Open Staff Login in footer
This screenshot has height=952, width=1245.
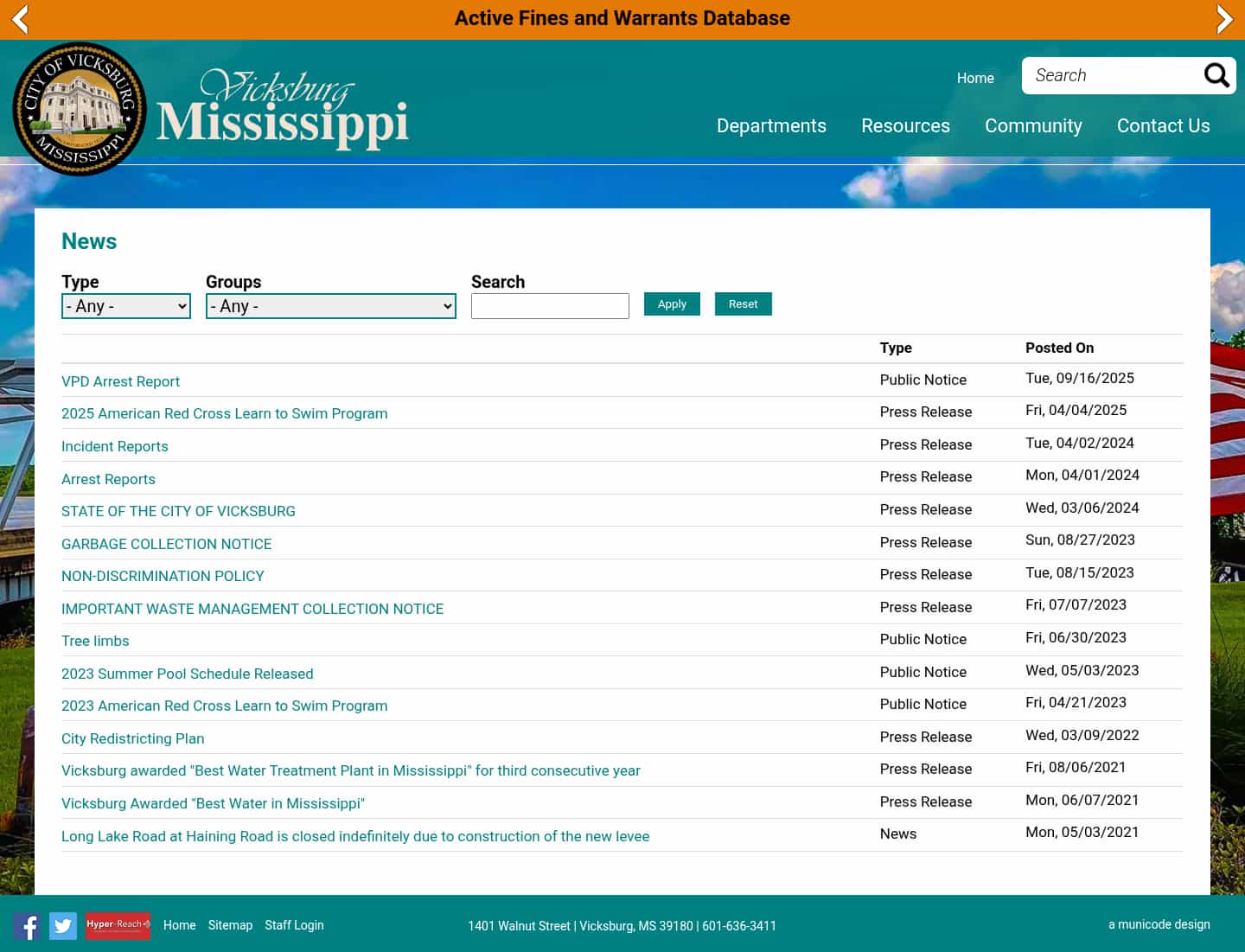(294, 925)
